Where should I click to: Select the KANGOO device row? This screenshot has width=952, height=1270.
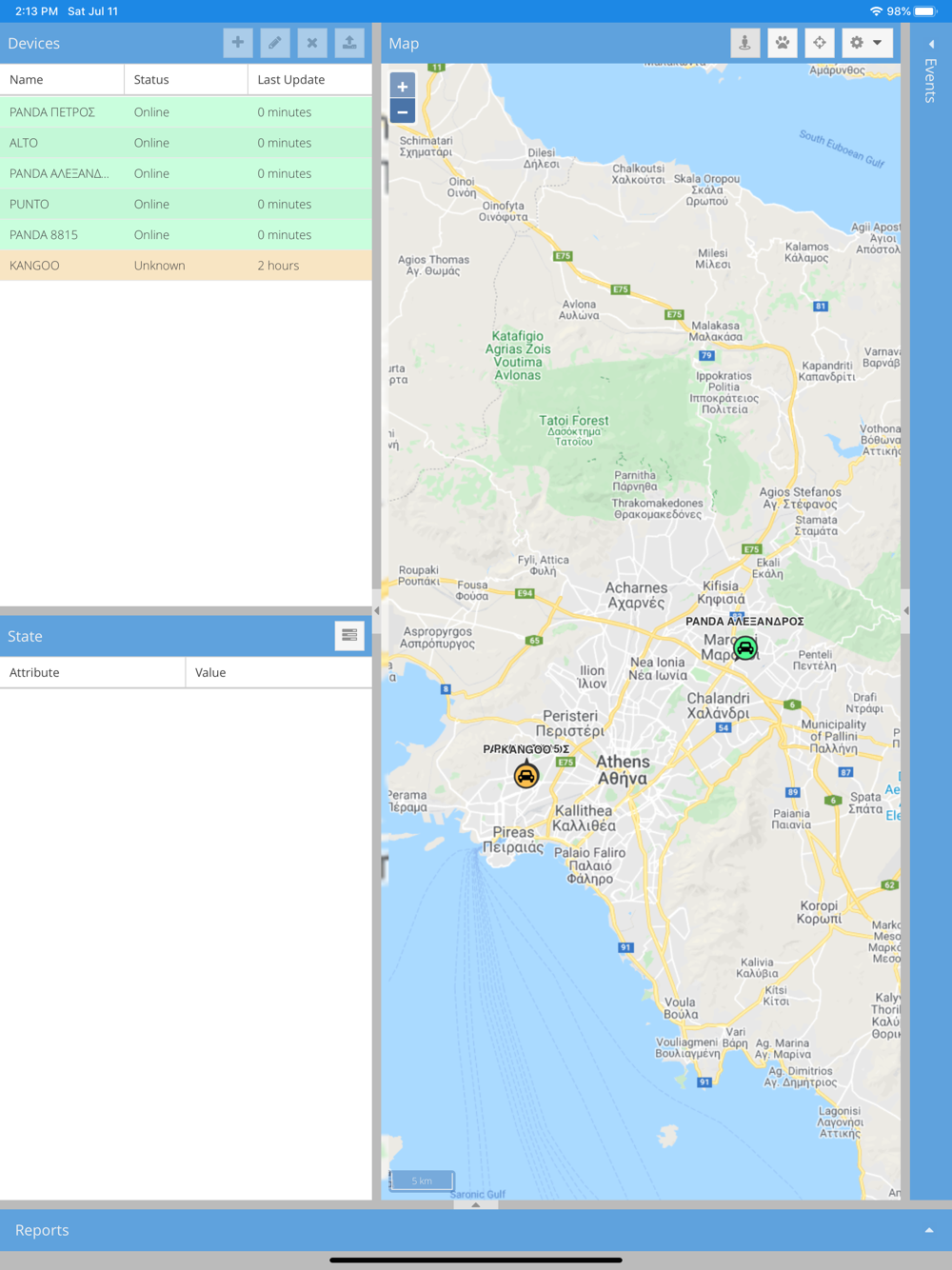click(x=186, y=266)
